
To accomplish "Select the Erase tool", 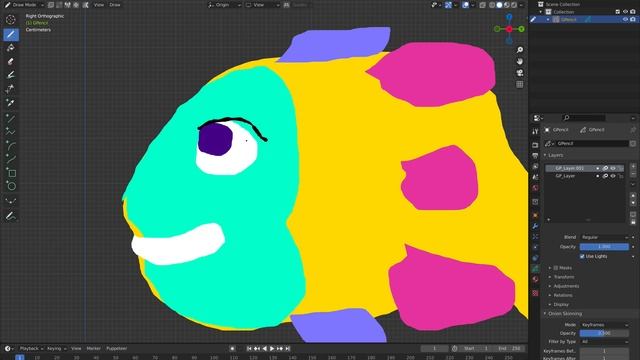I will click(x=11, y=61).
